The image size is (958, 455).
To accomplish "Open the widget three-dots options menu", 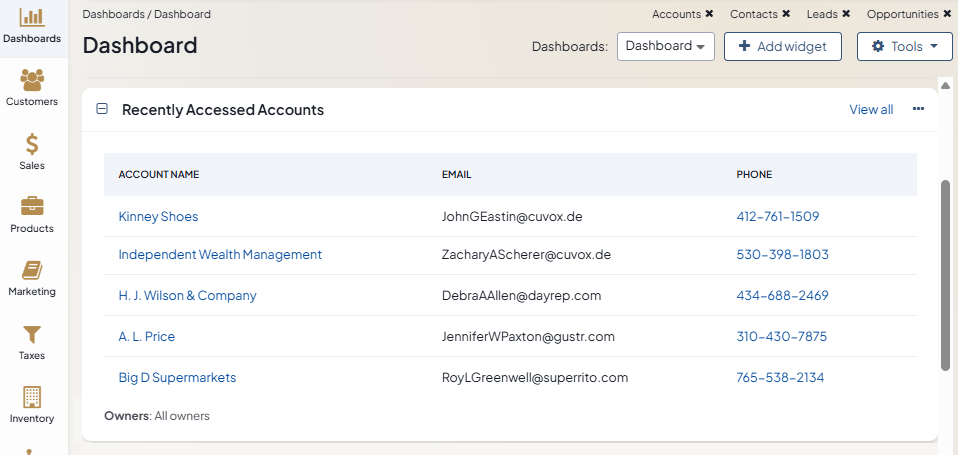I will (x=918, y=110).
